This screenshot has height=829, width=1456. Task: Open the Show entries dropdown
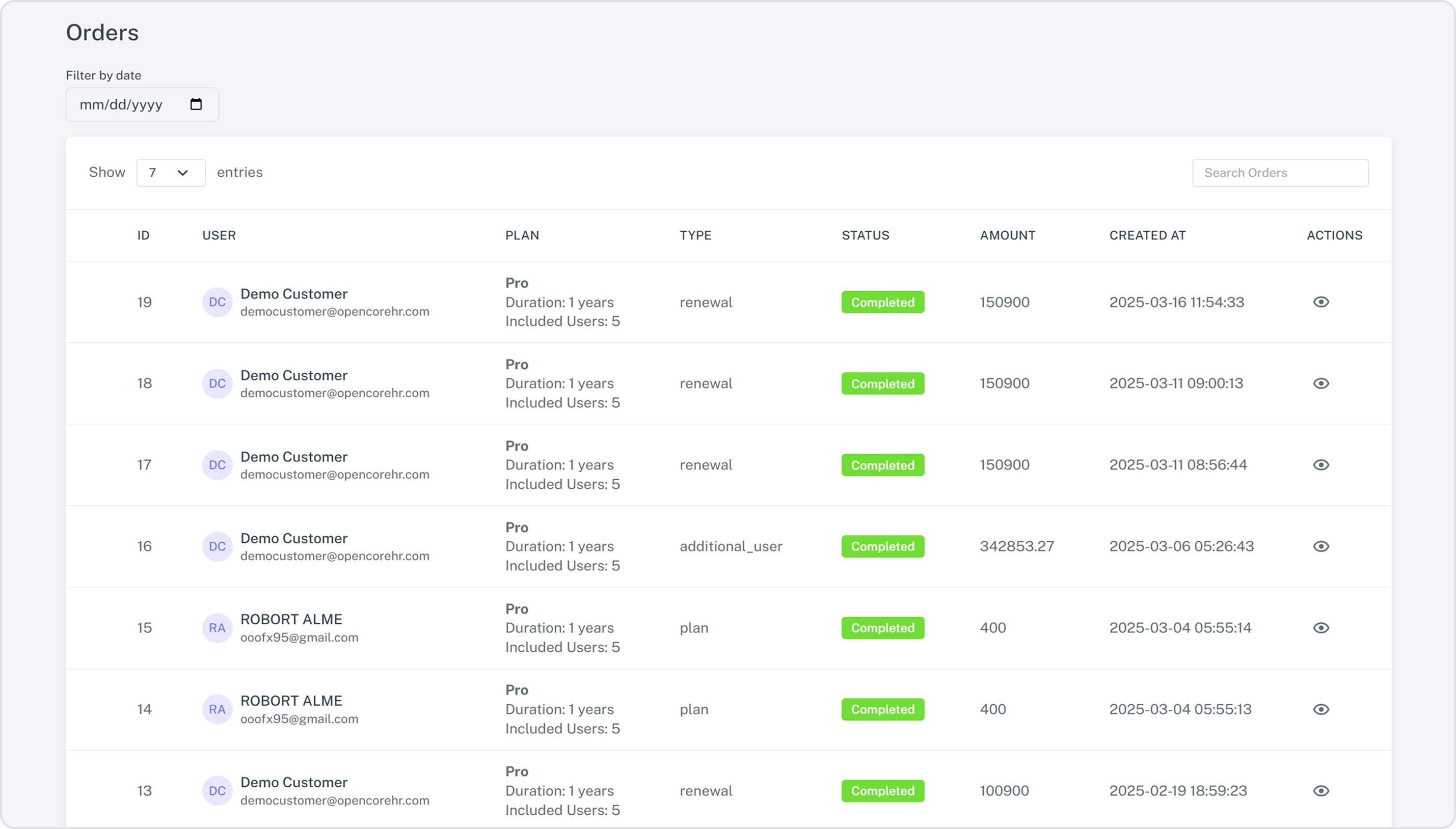[171, 173]
